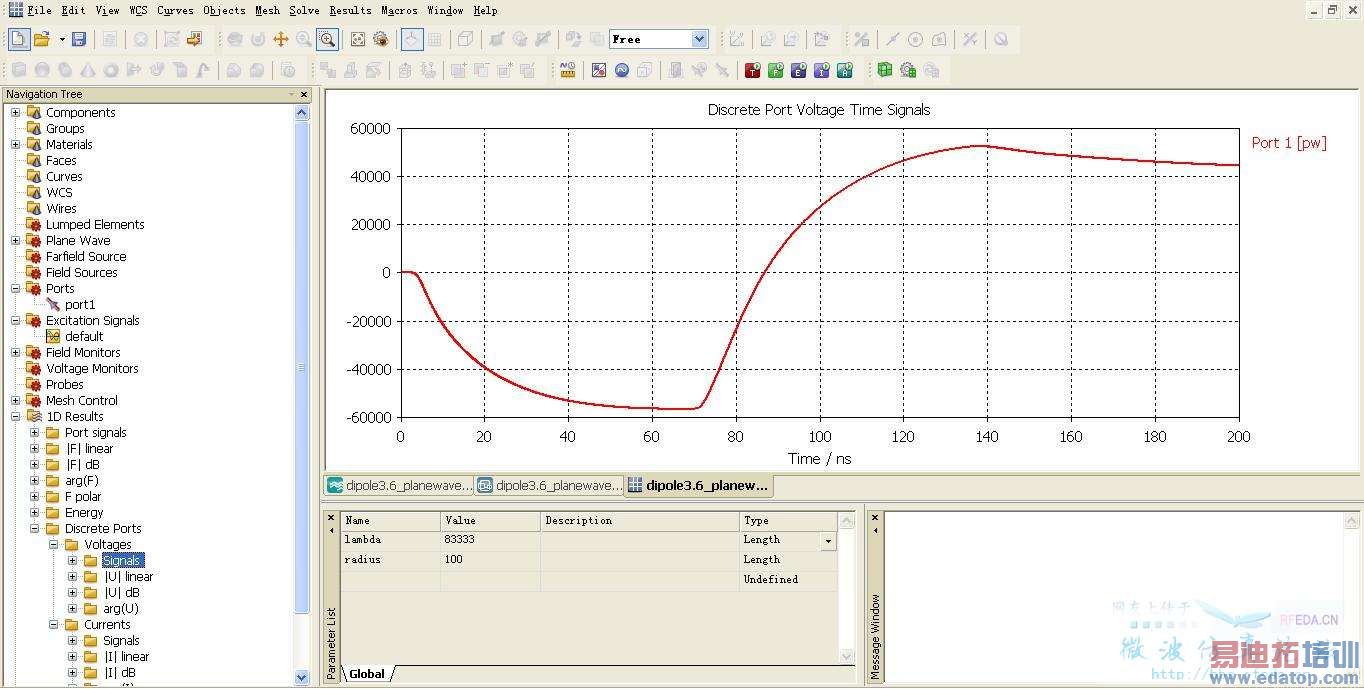Expand the Components tree node
Screen dimensions: 1364x689
click(16, 113)
